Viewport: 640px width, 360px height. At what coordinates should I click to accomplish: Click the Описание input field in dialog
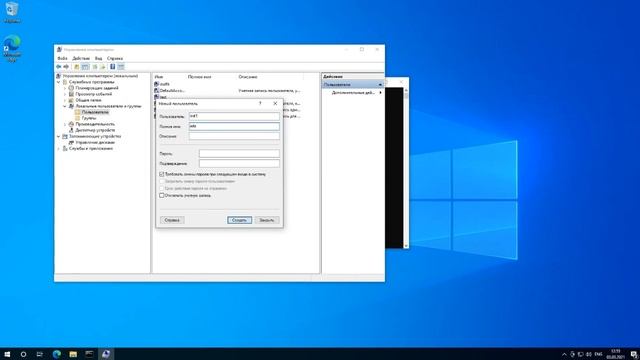point(234,136)
